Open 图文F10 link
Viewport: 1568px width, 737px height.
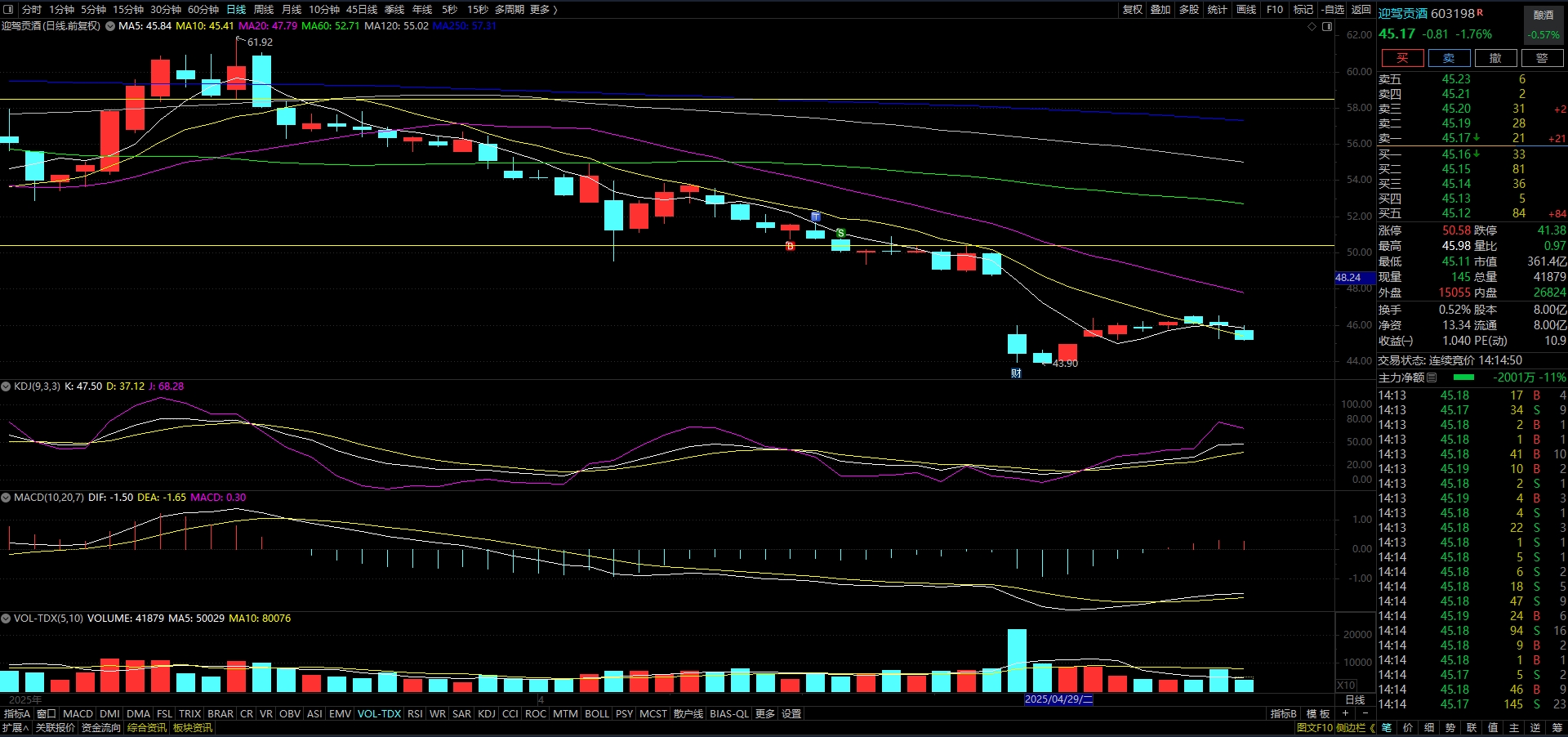tap(1314, 727)
